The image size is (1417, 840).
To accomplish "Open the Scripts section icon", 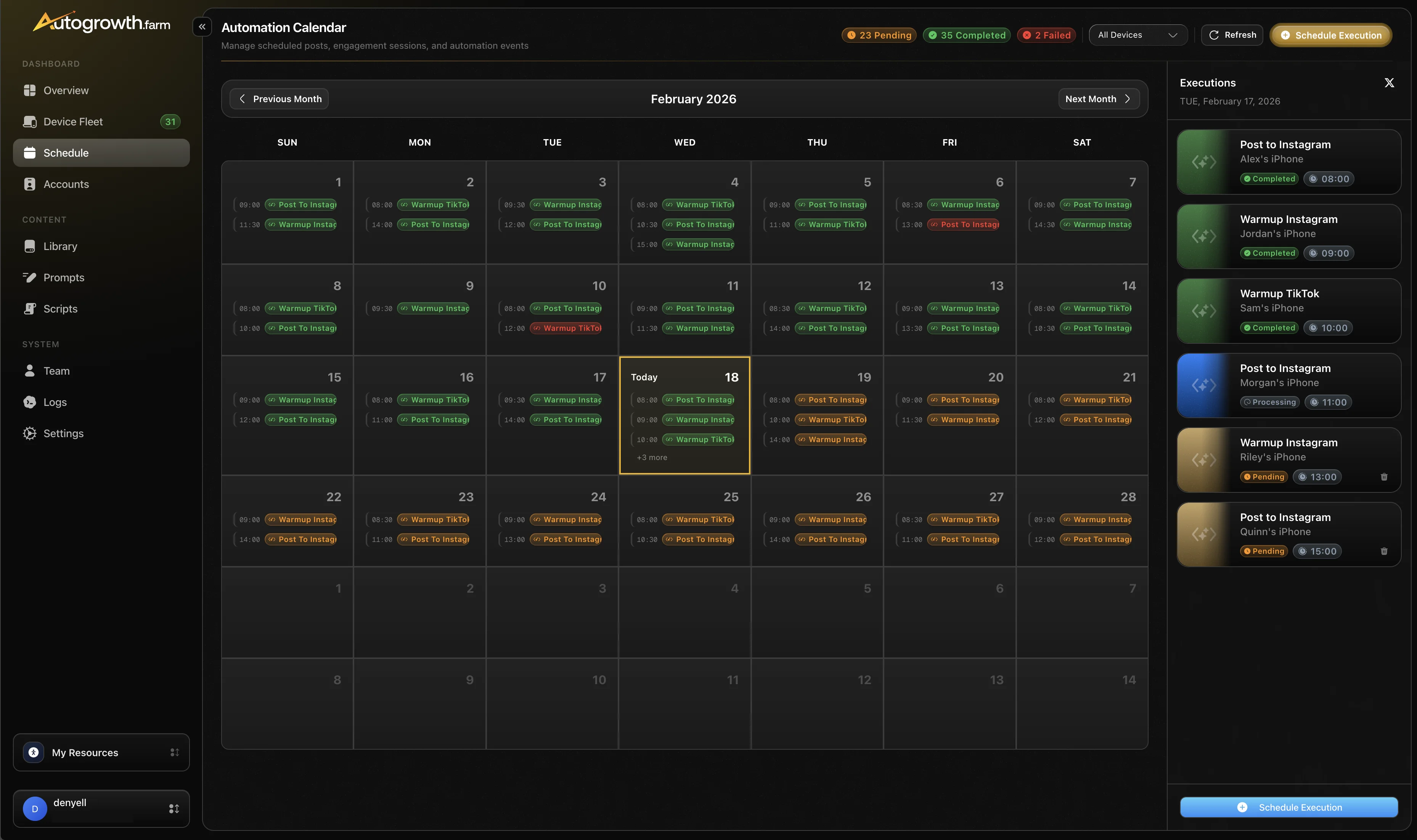I will click(29, 308).
